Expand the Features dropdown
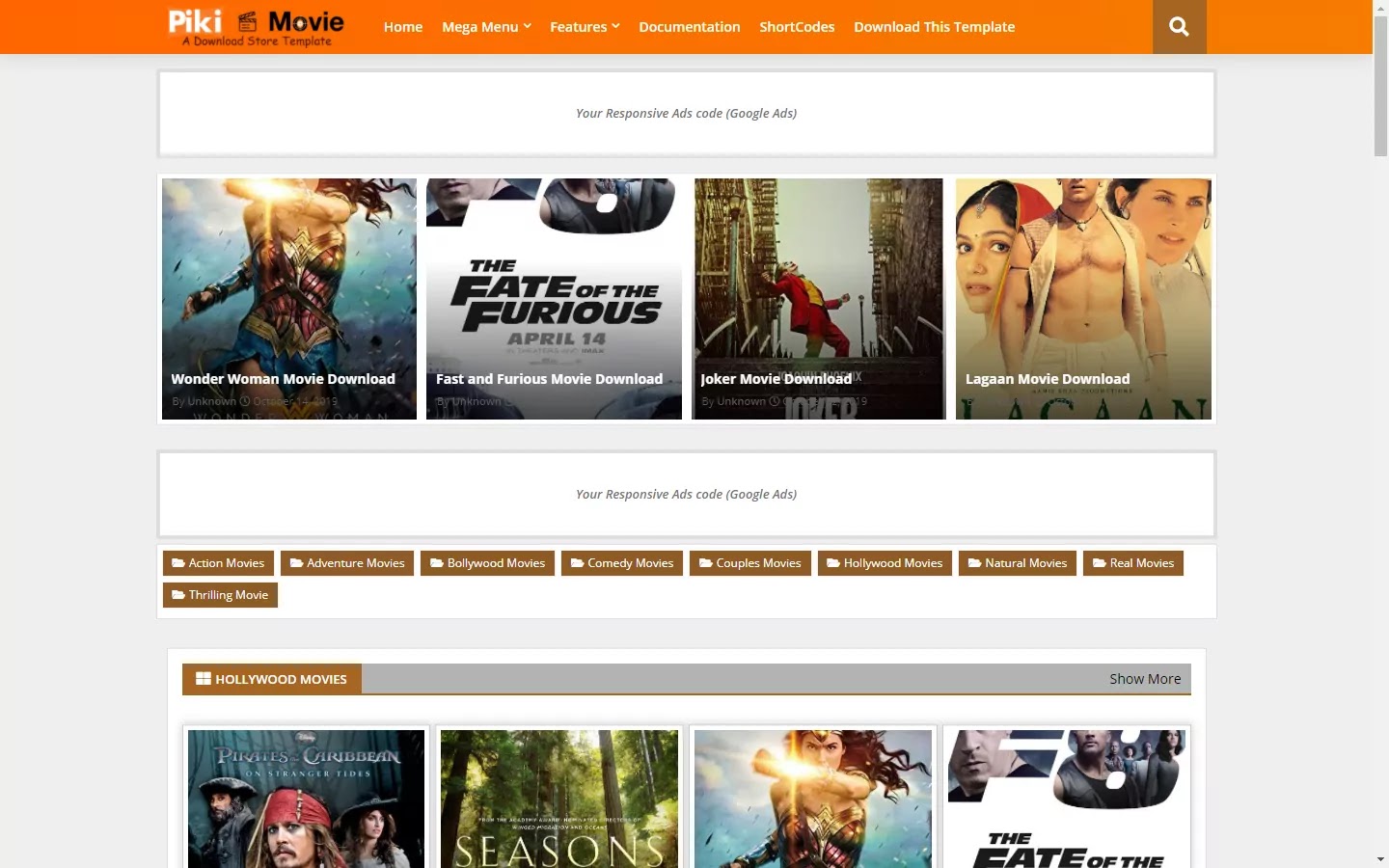The width and height of the screenshot is (1389, 868). 585,27
